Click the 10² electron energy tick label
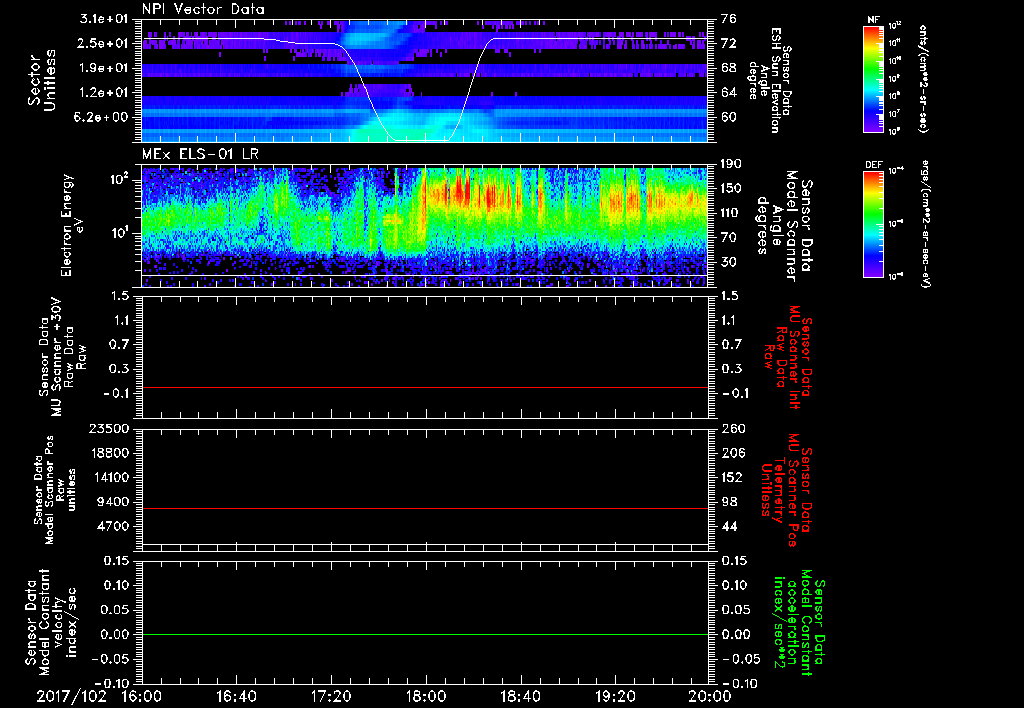The height and width of the screenshot is (708, 1024). pyautogui.click(x=118, y=179)
